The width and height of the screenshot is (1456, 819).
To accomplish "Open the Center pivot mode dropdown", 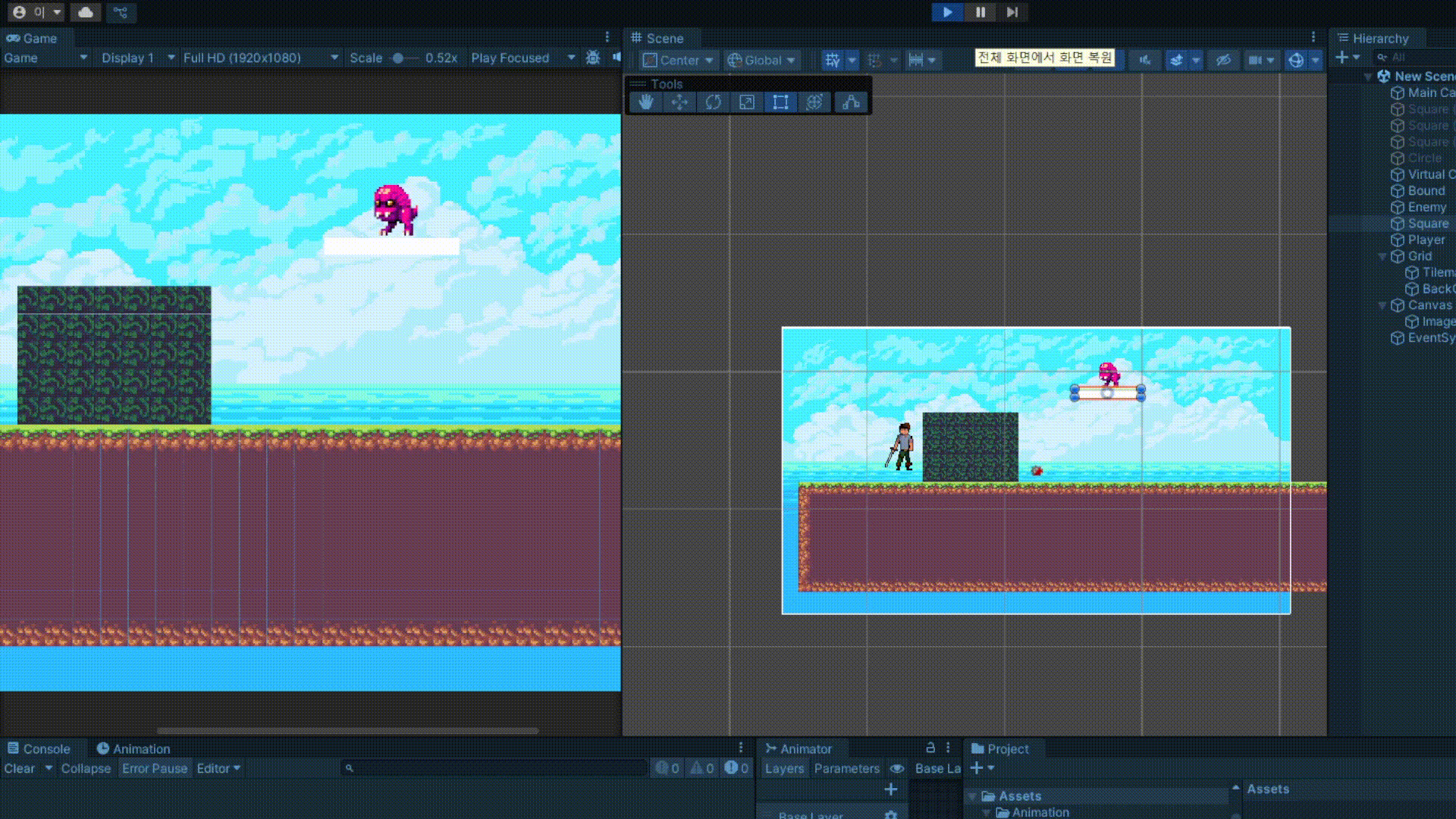I will point(678,60).
